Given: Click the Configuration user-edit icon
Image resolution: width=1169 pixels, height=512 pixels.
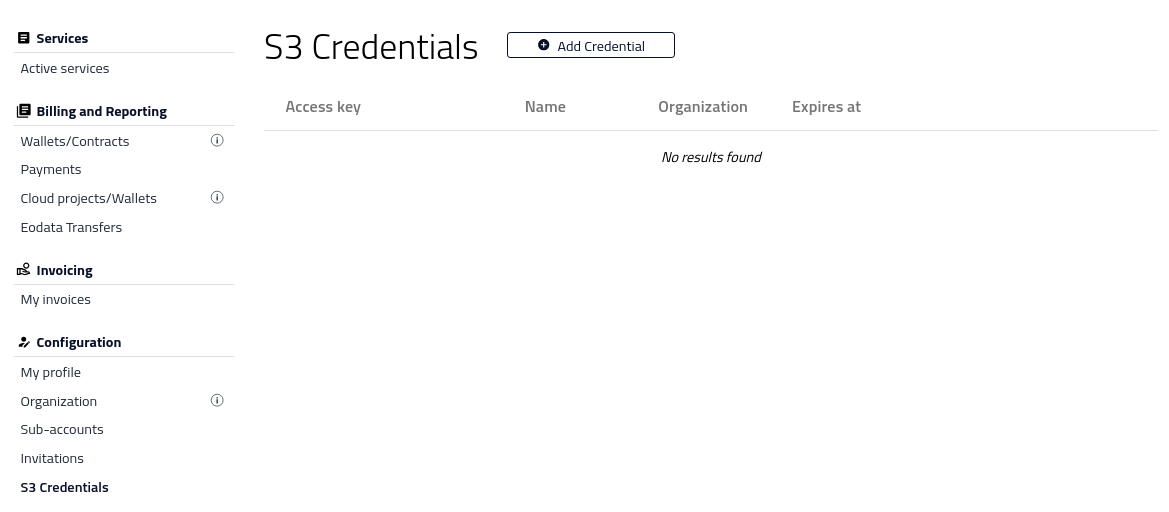Looking at the screenshot, I should 23,342.
